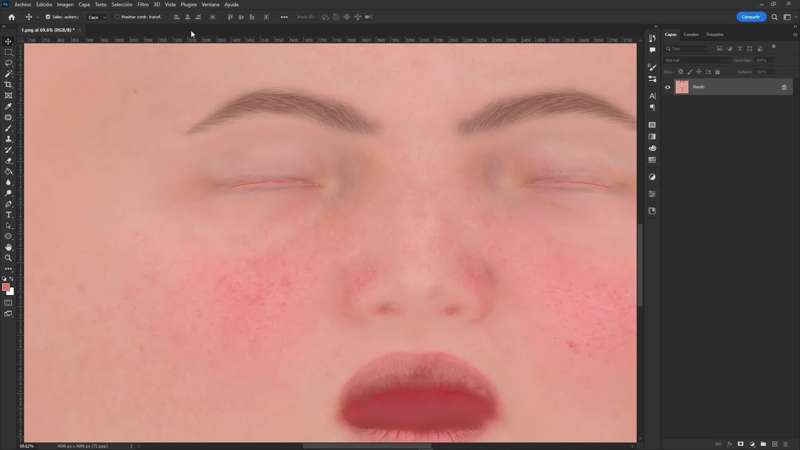This screenshot has width=800, height=450.
Task: Select the Hand tool
Action: pos(8,247)
